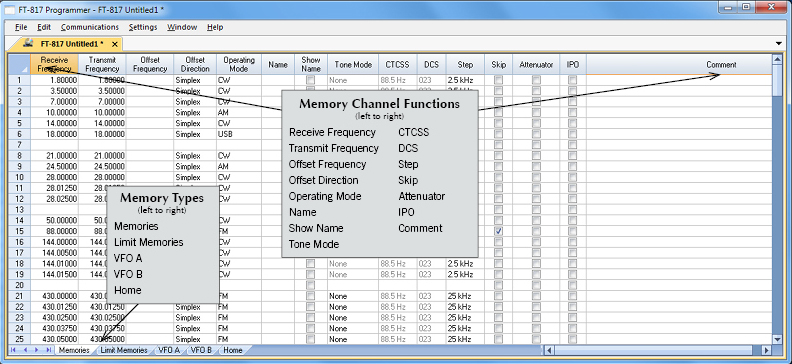The width and height of the screenshot is (792, 364).
Task: Open Step 2.5 kHz cell in row 18
Action: pyautogui.click(x=465, y=264)
